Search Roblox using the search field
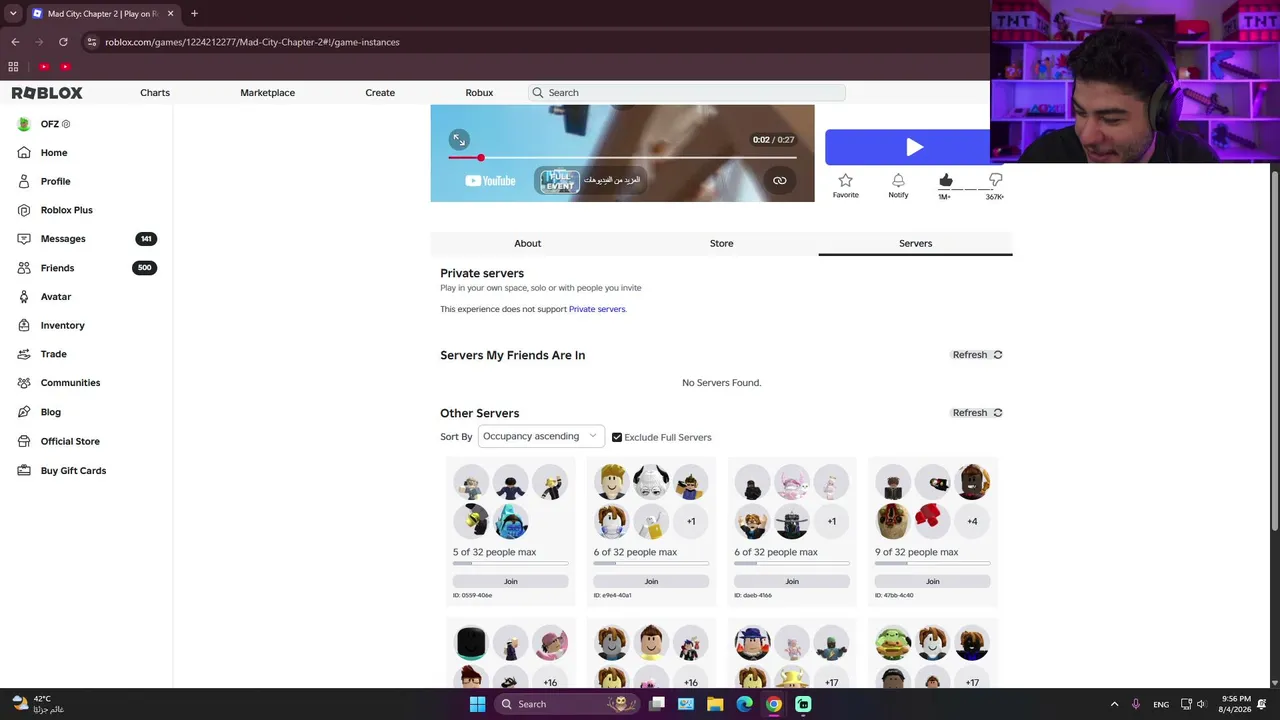 [x=687, y=93]
